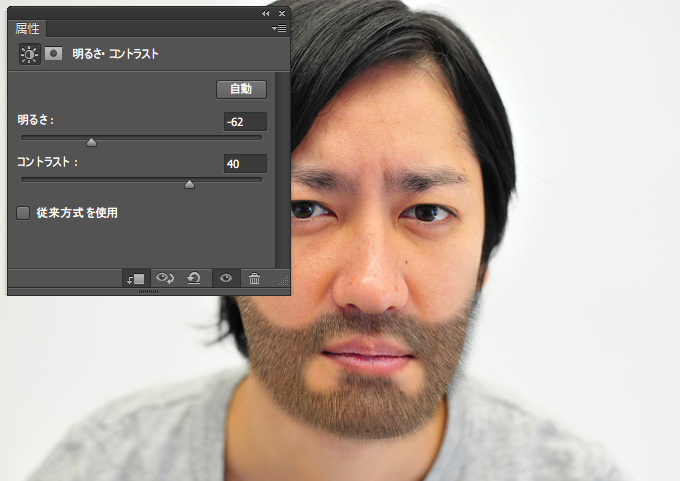Close the 属性 panel
This screenshot has width=680, height=481.
282,13
